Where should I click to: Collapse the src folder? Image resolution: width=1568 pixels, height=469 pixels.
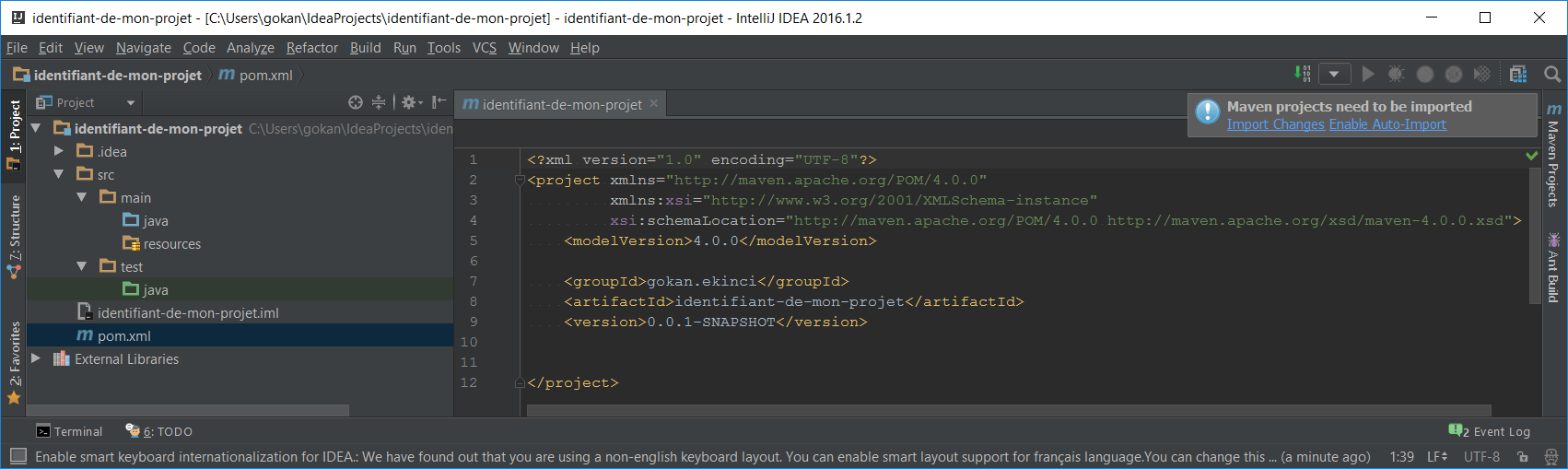(59, 174)
